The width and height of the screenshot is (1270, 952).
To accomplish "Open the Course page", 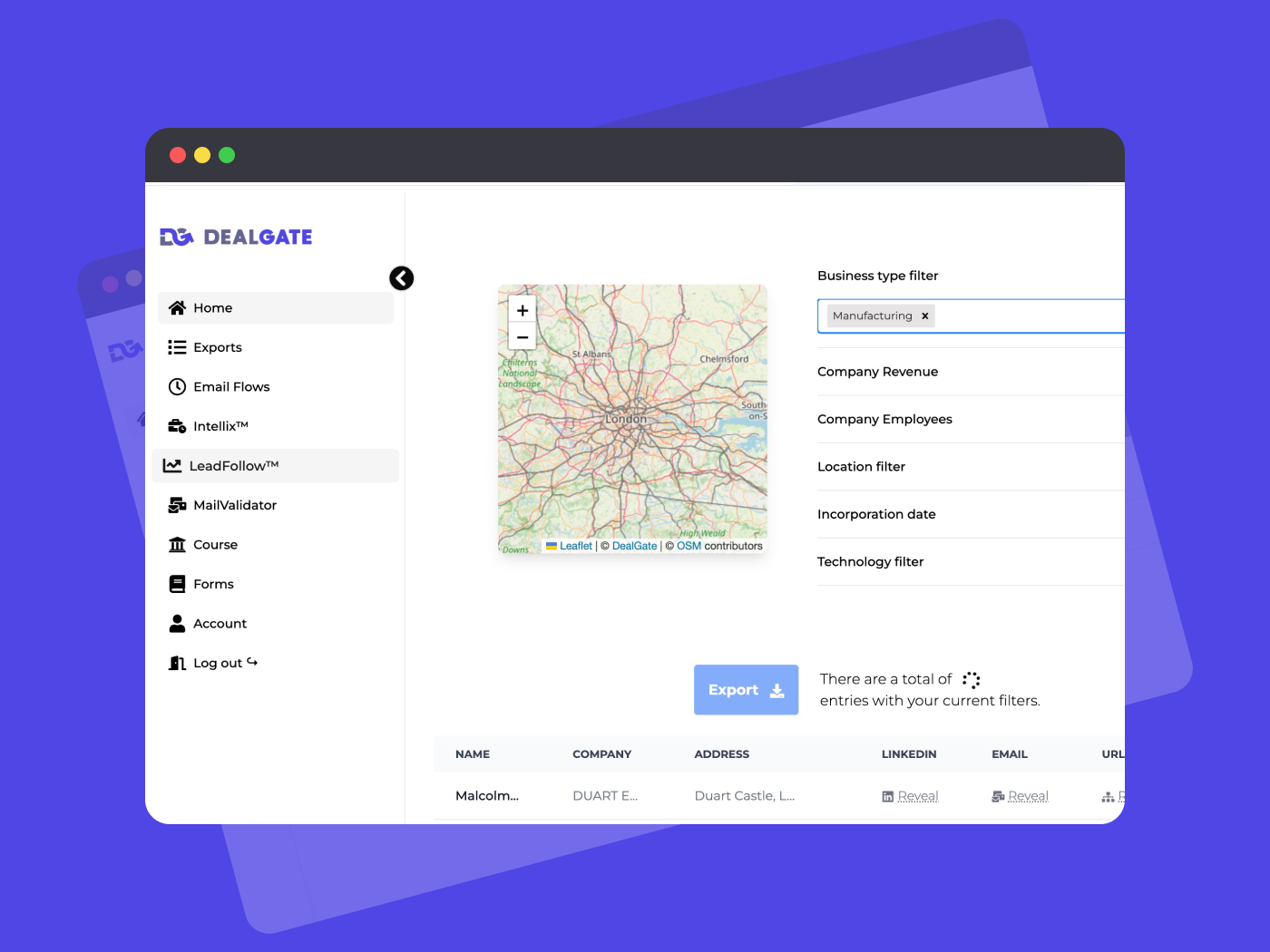I will (x=276, y=544).
